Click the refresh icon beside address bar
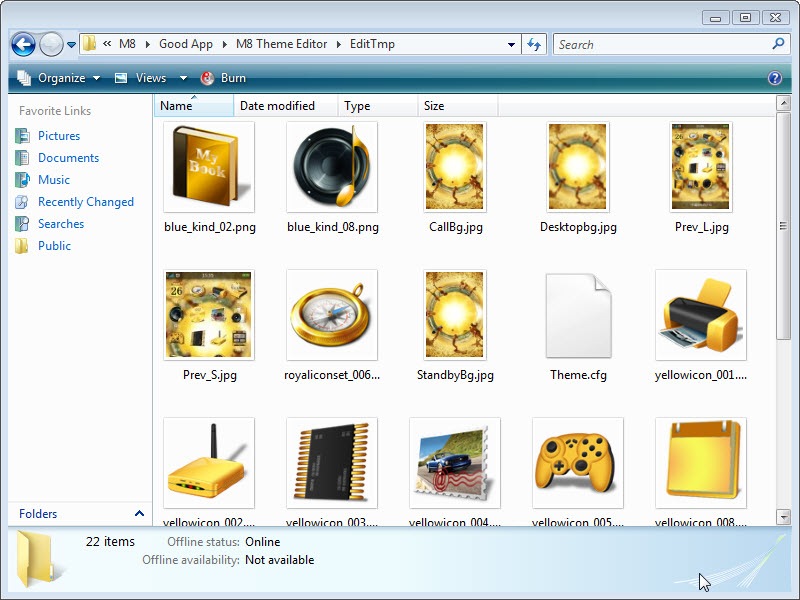Image resolution: width=800 pixels, height=600 pixels. 534,44
